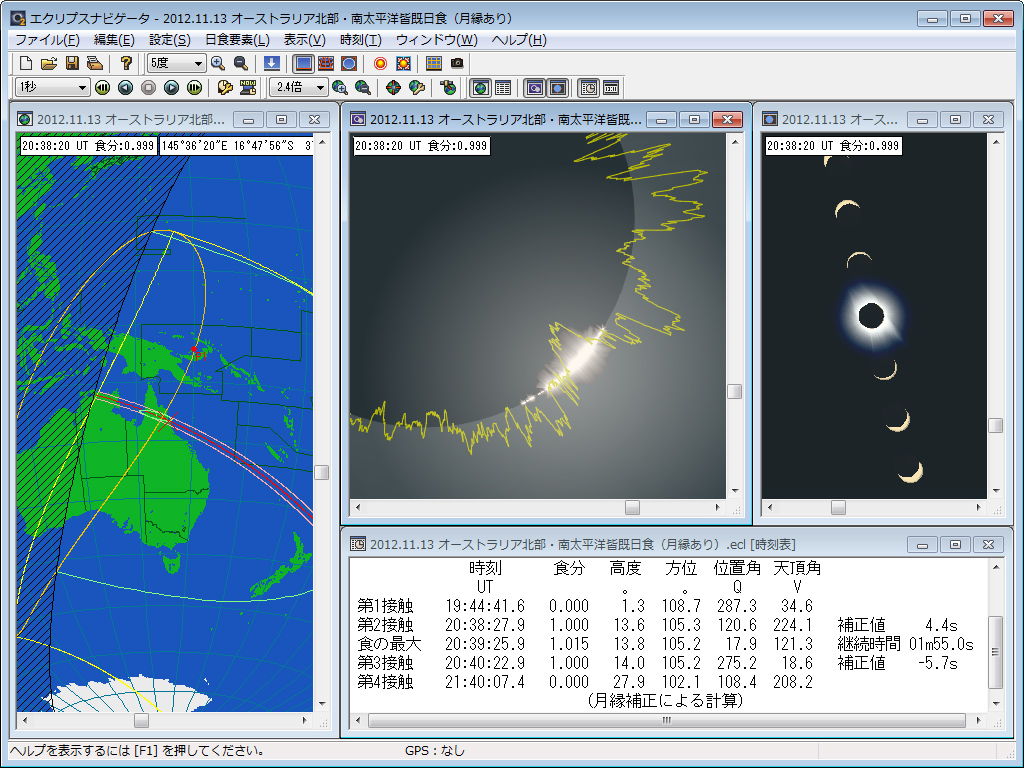
Task: Open the 時刻(T) menu
Action: click(x=360, y=40)
